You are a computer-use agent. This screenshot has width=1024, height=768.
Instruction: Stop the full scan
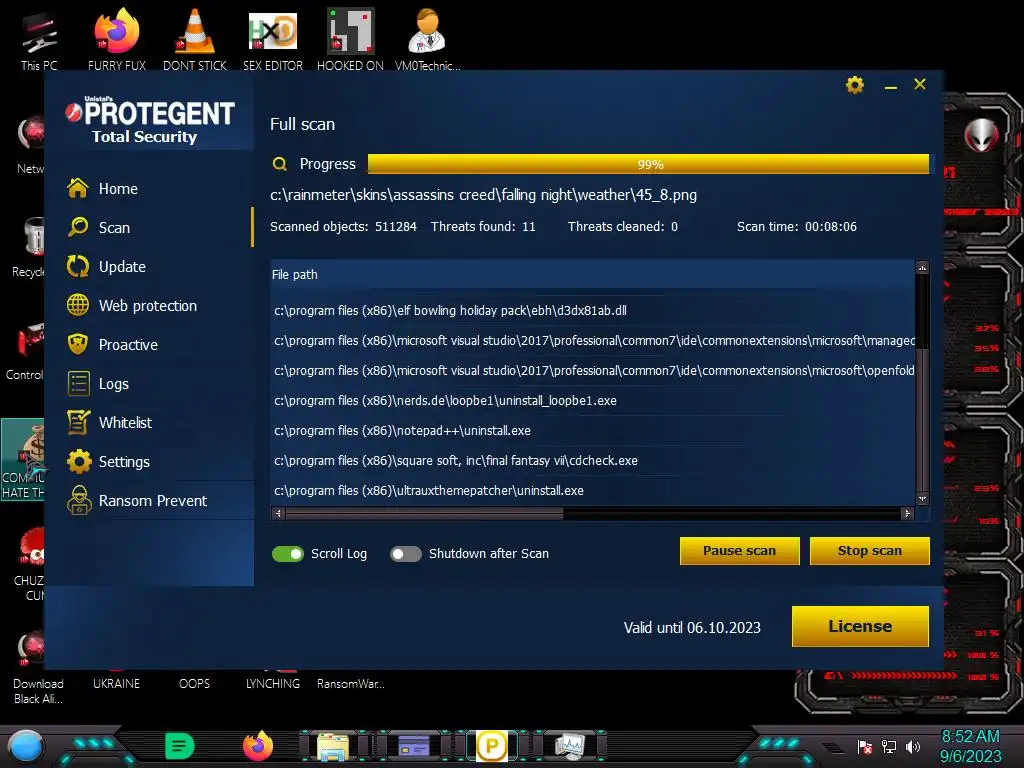pos(869,551)
